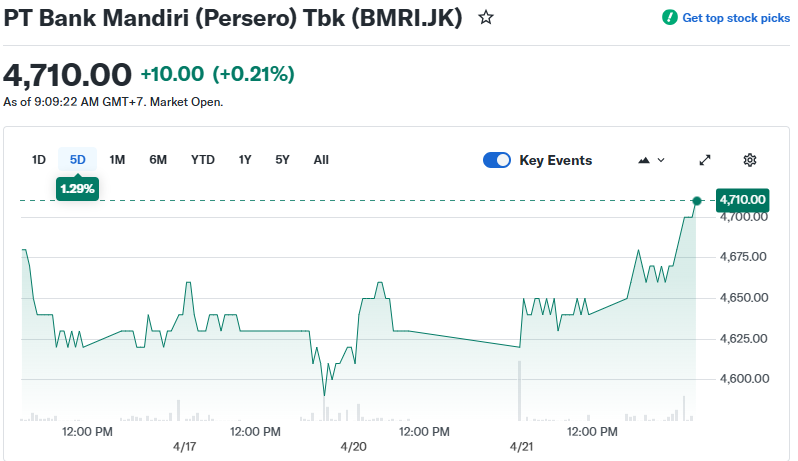
Task: Show All historical price data
Action: point(321,160)
